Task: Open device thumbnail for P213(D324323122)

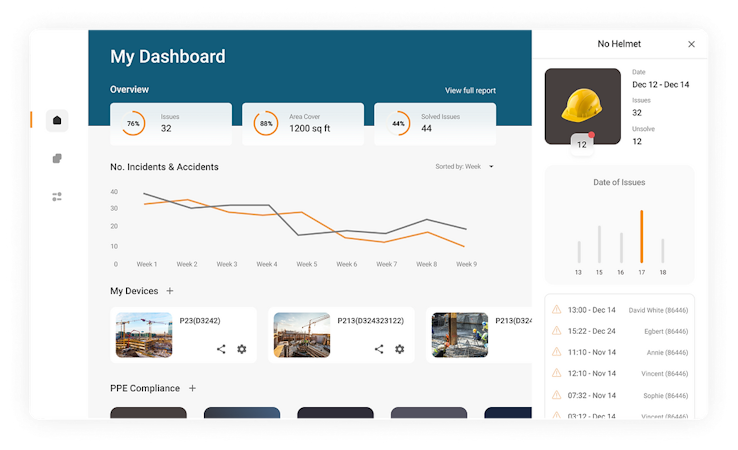Action: (x=302, y=335)
